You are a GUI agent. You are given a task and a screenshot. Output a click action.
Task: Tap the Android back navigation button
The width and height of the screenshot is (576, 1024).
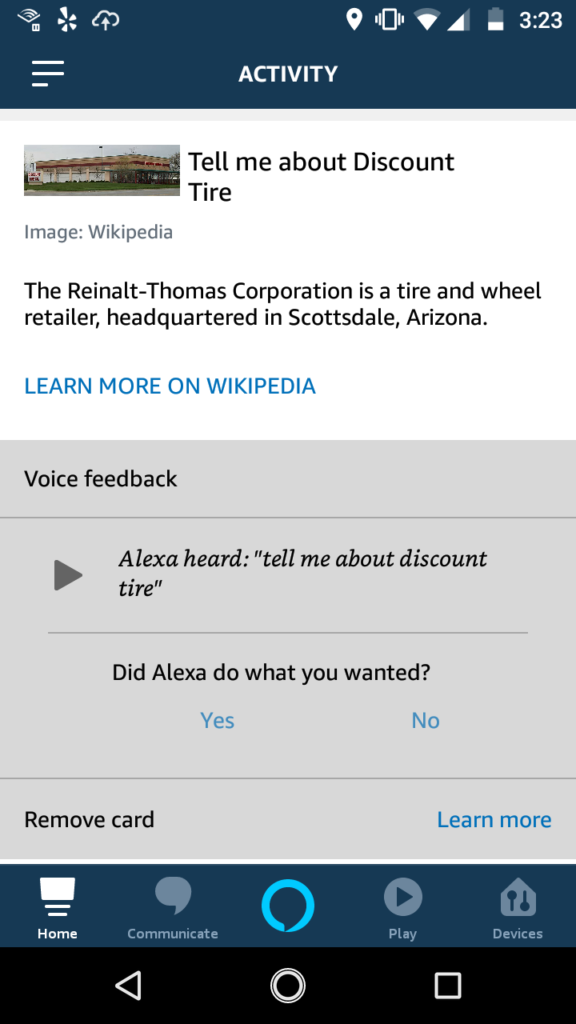pyautogui.click(x=128, y=985)
